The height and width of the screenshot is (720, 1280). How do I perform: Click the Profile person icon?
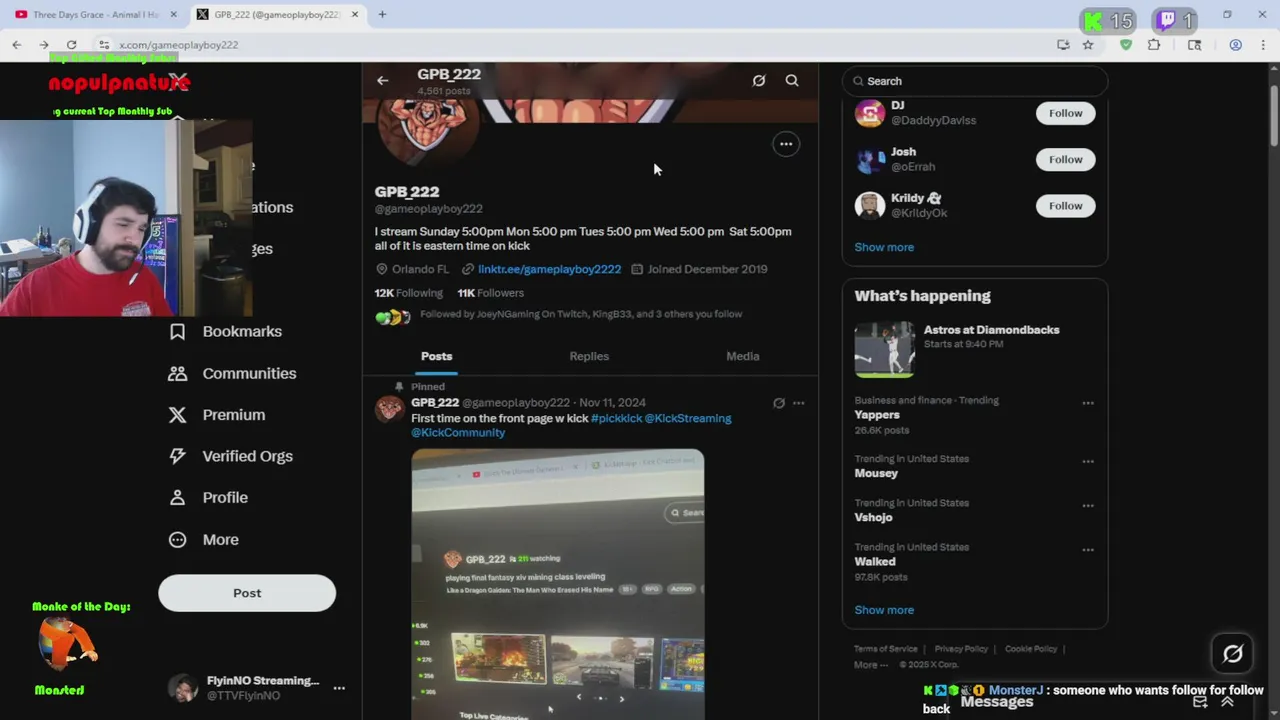click(178, 497)
